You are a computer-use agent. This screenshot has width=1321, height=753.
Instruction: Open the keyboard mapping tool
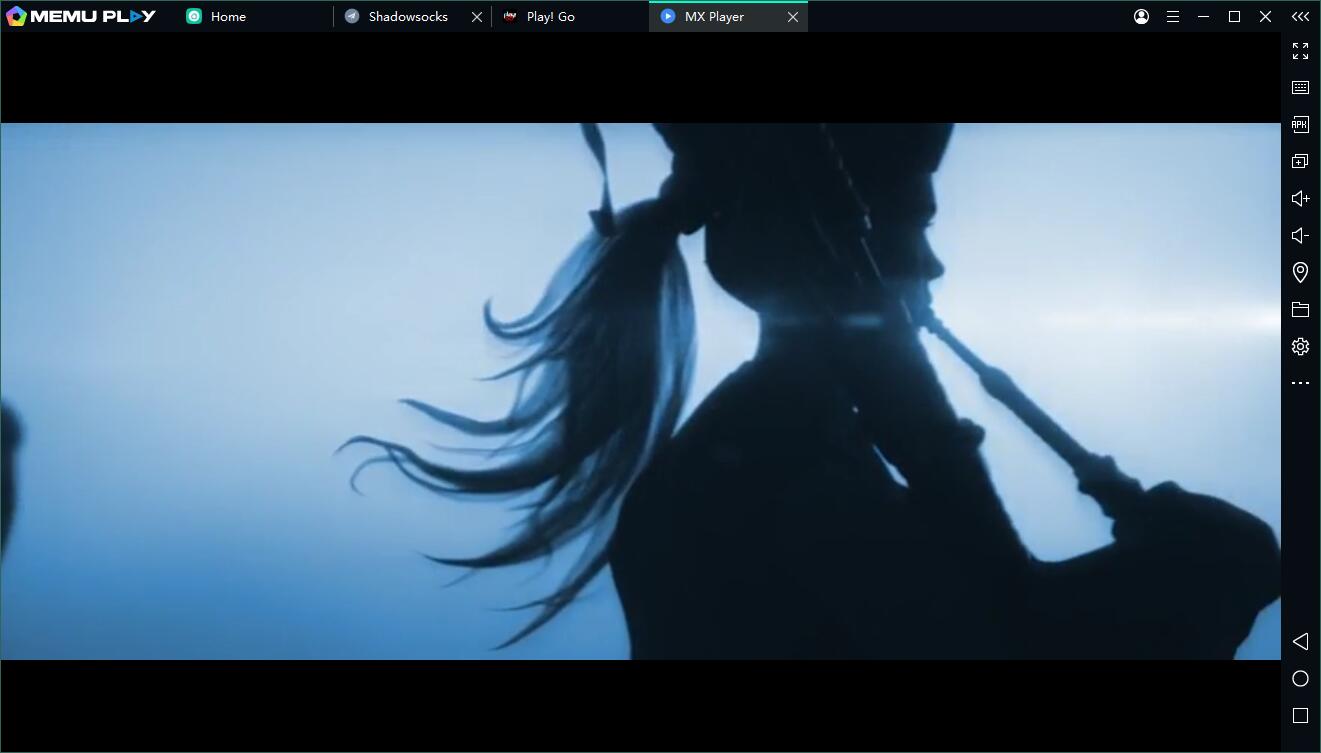(x=1300, y=87)
